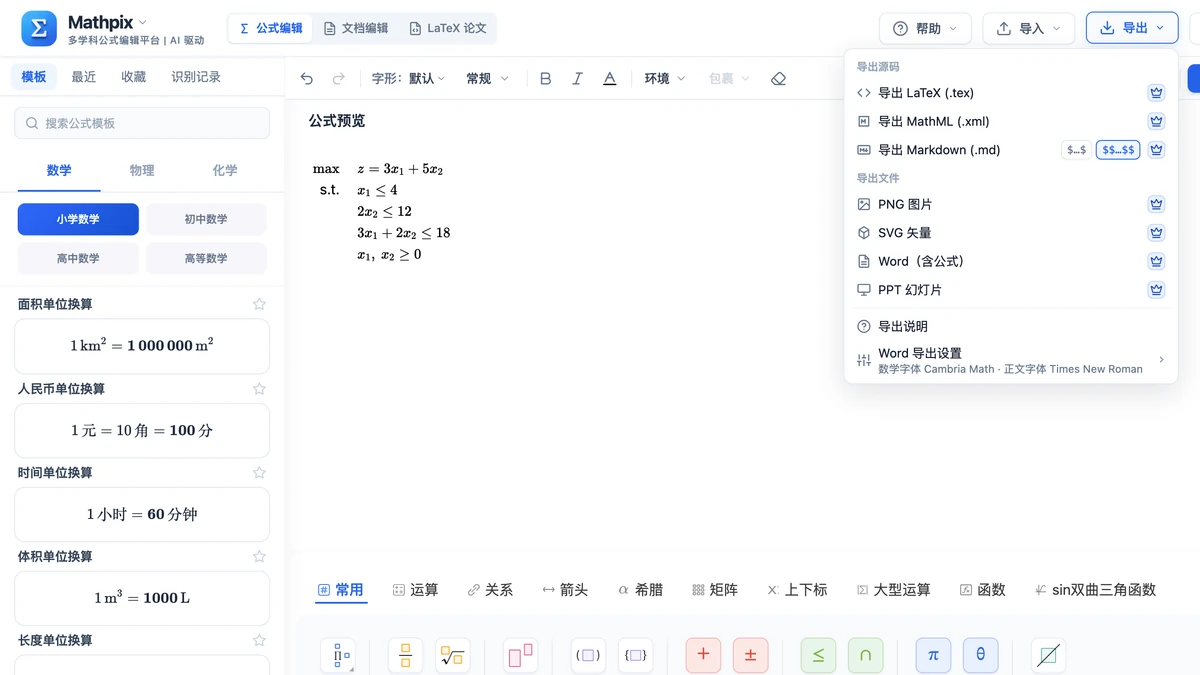Insert the parentheses bracket template
1200x675 pixels.
pyautogui.click(x=588, y=656)
